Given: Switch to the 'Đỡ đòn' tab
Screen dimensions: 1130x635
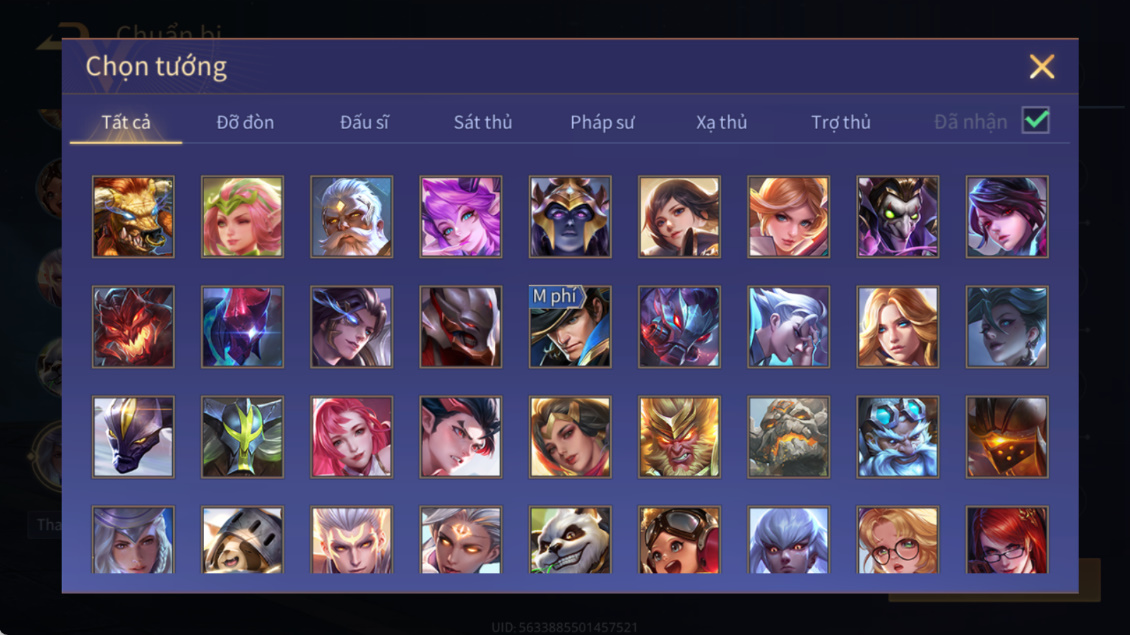Looking at the screenshot, I should [245, 122].
